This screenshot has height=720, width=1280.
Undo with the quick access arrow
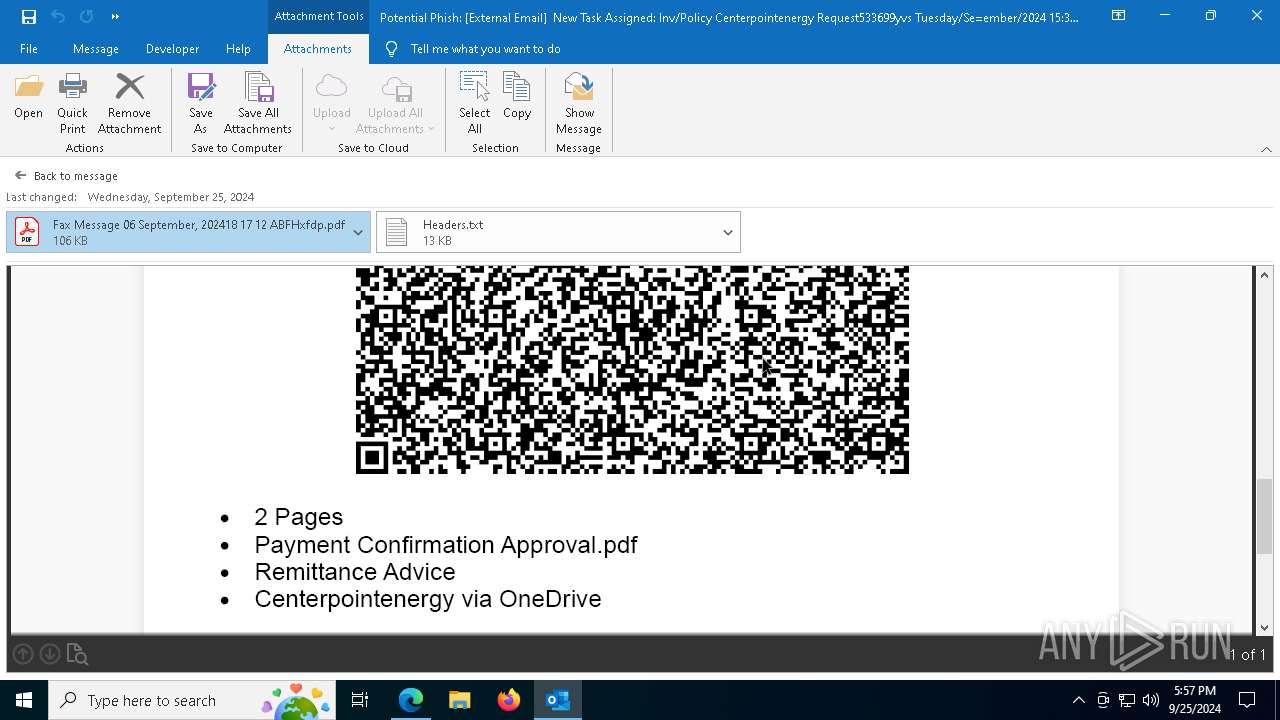58,16
